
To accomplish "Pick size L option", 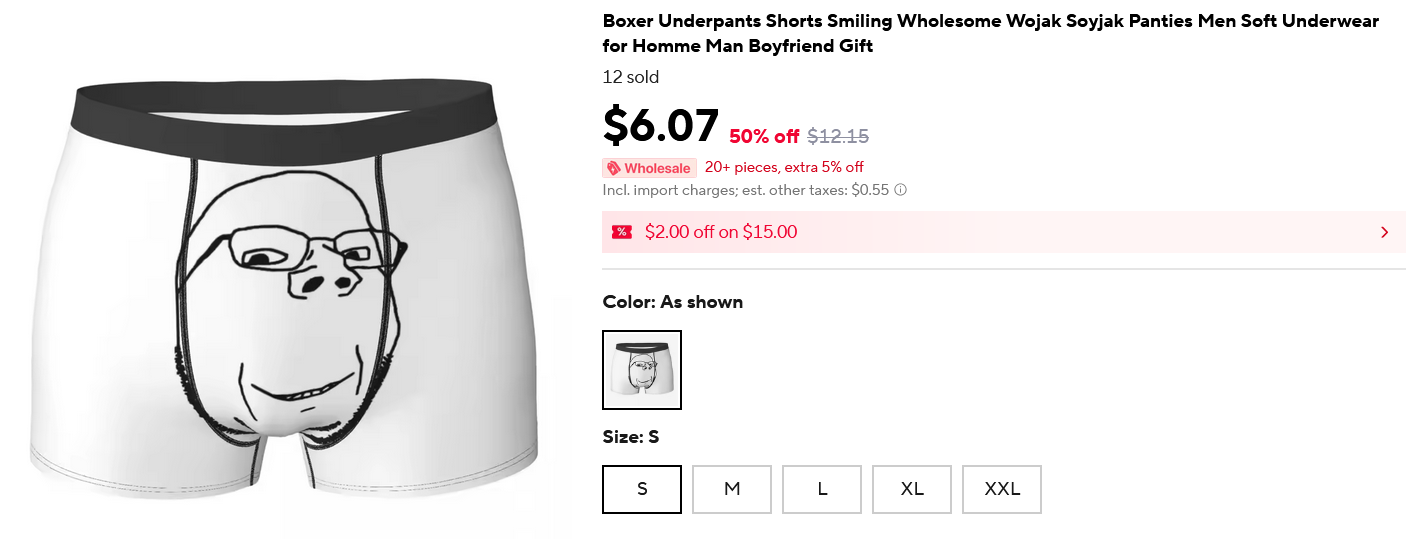I will pyautogui.click(x=822, y=489).
